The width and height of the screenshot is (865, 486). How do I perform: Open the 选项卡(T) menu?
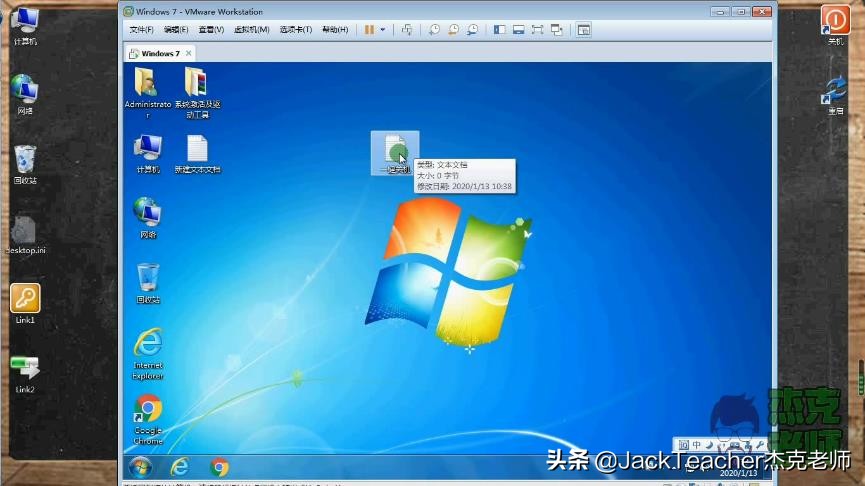tap(296, 30)
